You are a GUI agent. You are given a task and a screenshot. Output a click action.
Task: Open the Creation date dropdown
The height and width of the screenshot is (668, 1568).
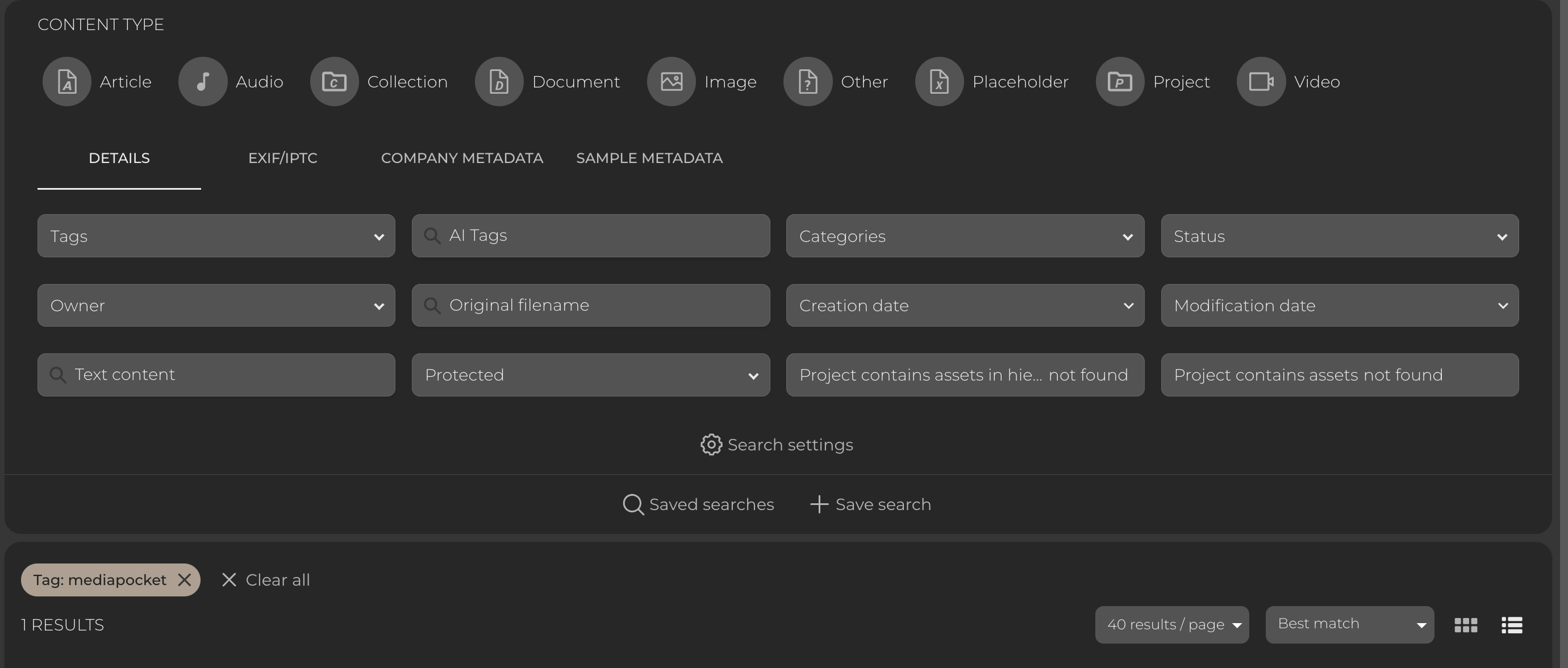pos(965,306)
